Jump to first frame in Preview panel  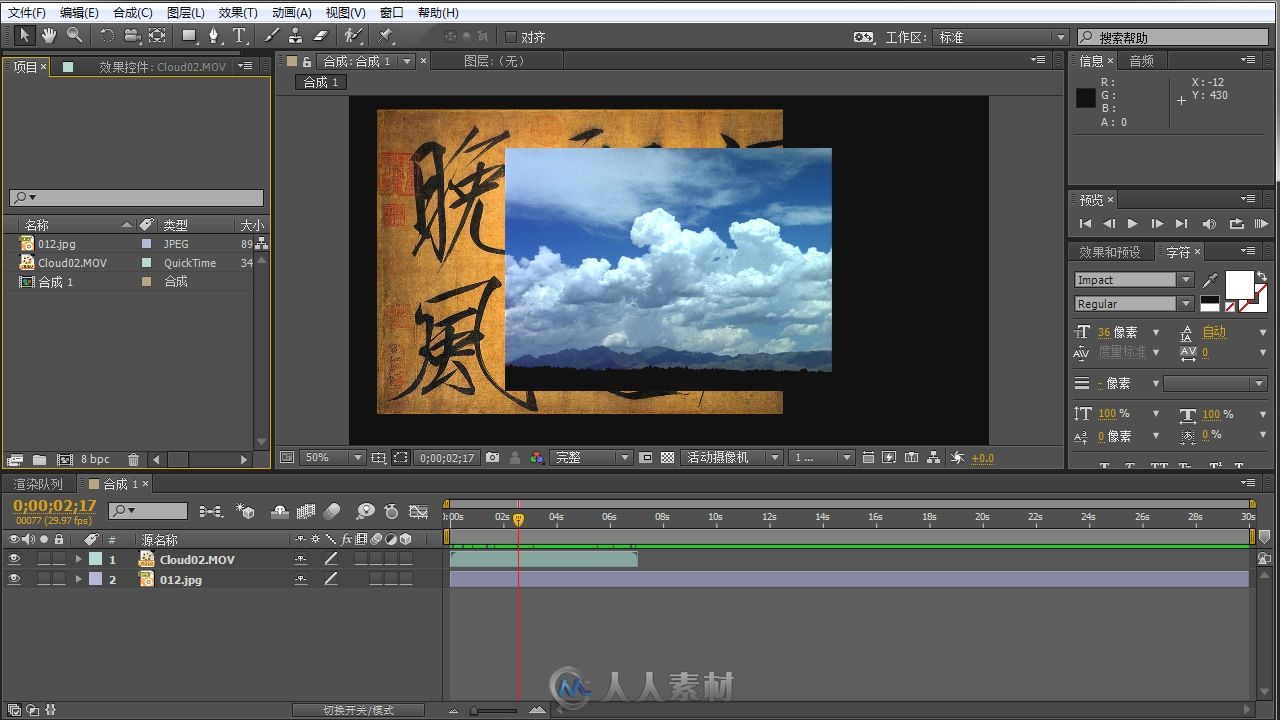[x=1085, y=224]
